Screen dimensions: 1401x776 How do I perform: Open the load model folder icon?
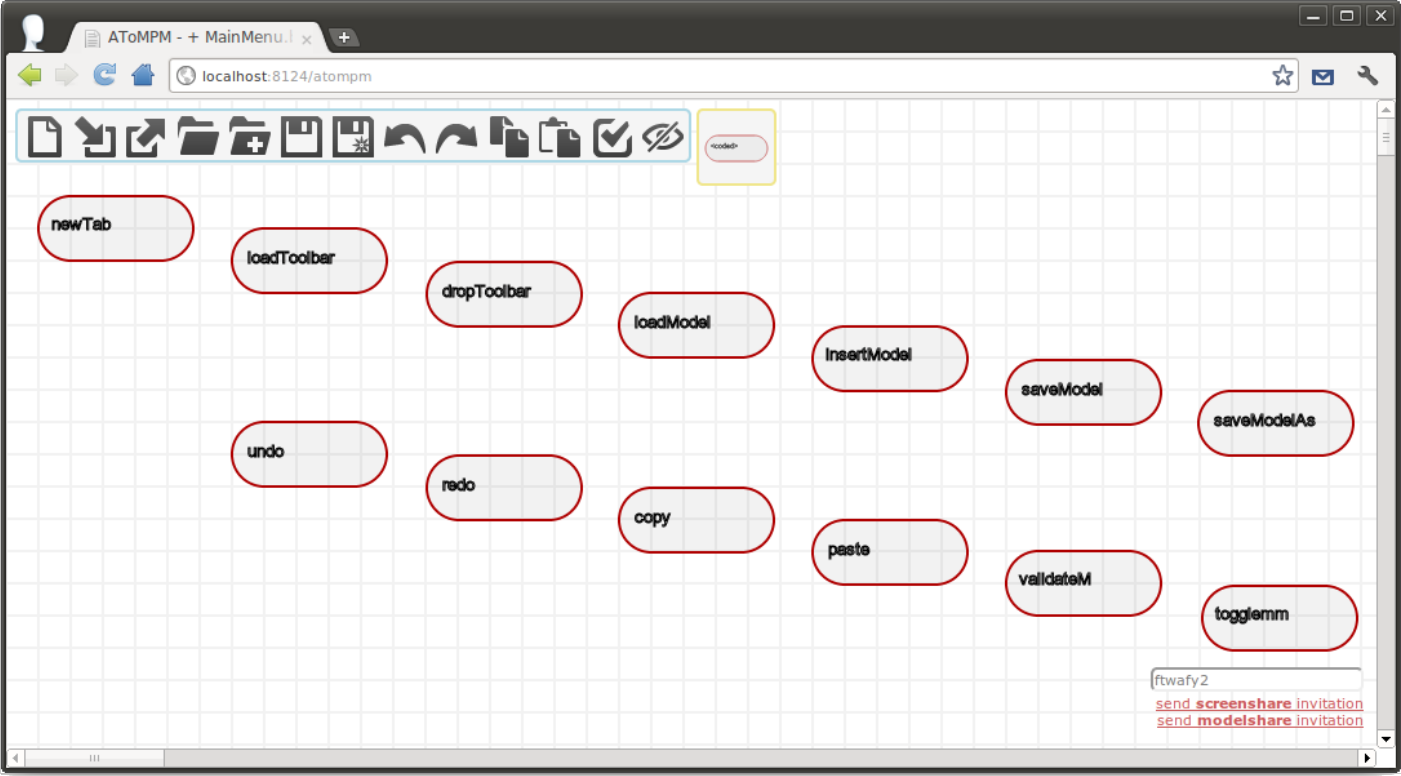(198, 137)
